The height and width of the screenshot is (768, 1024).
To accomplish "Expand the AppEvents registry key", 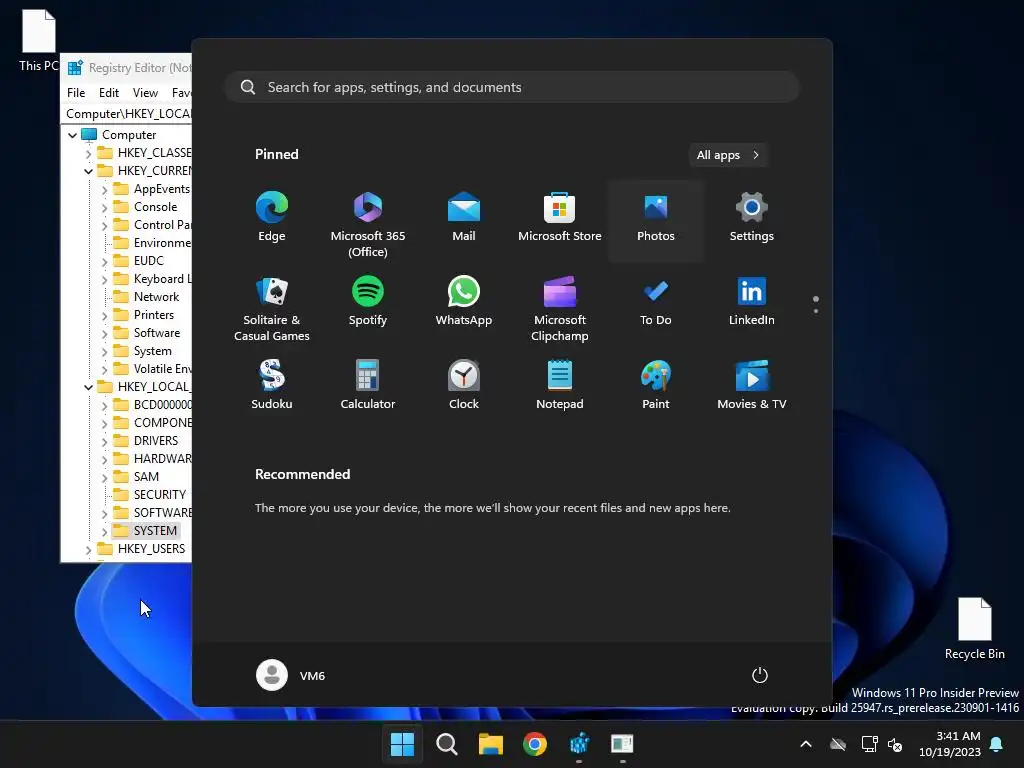I will pos(104,189).
